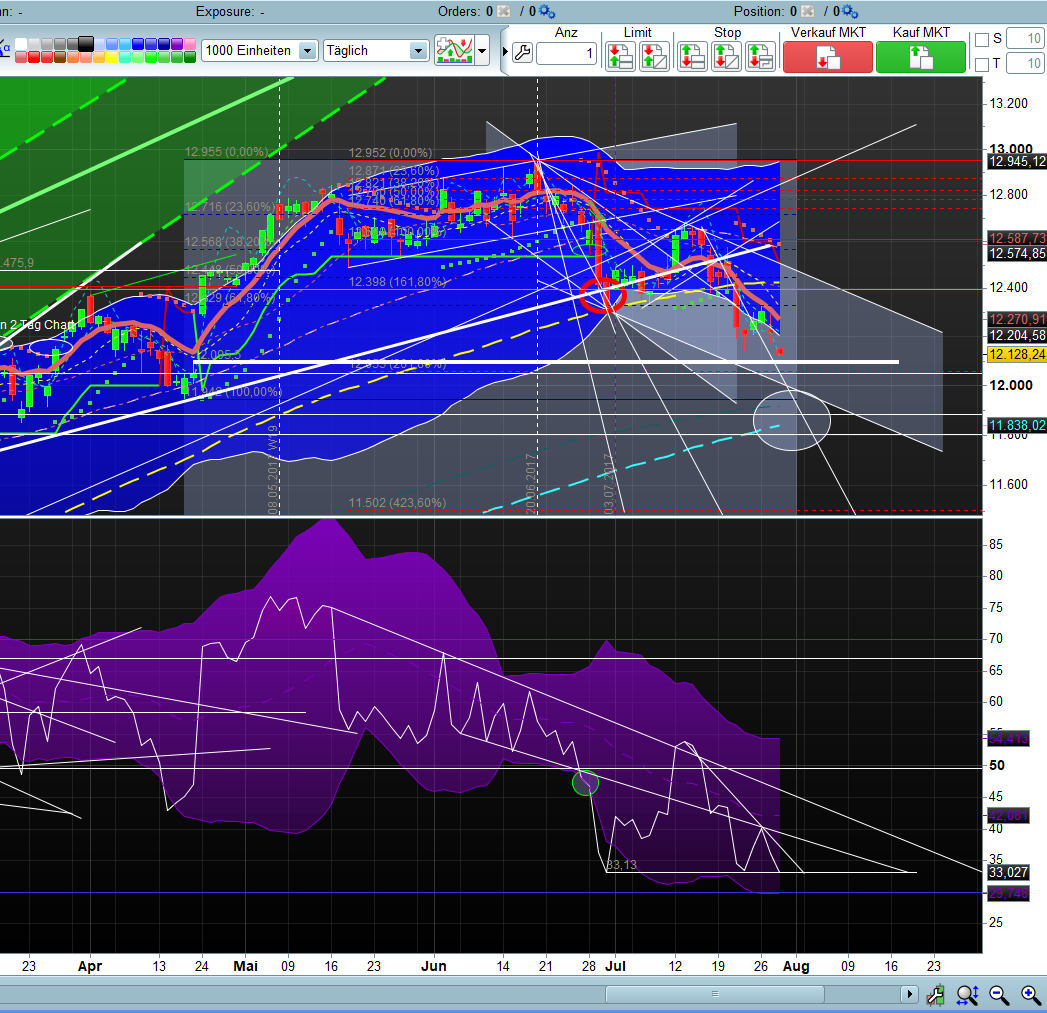Screen dimensions: 1047x1013
Task: Click the Anz quantity field
Action: (566, 53)
